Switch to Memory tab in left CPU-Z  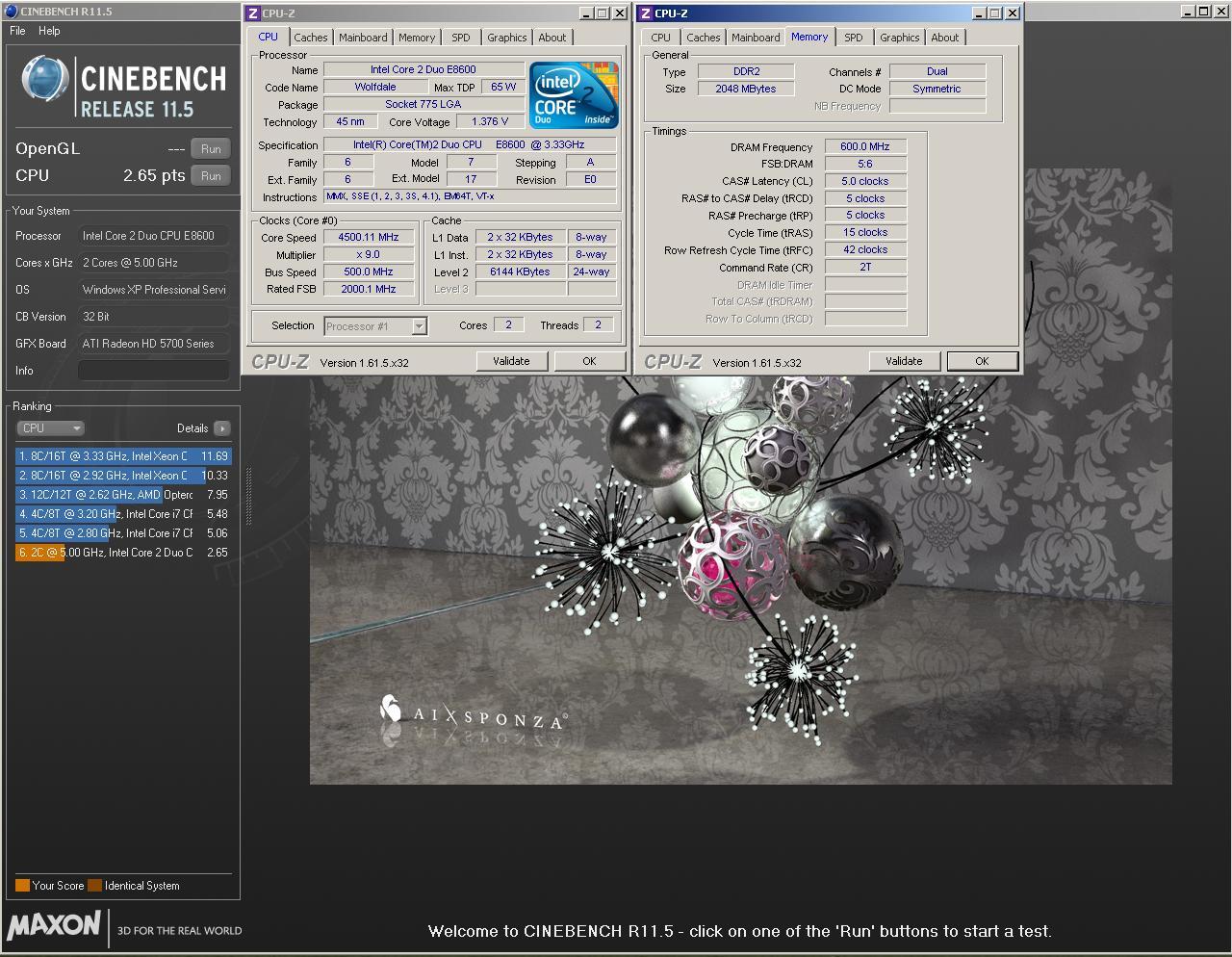coord(417,38)
